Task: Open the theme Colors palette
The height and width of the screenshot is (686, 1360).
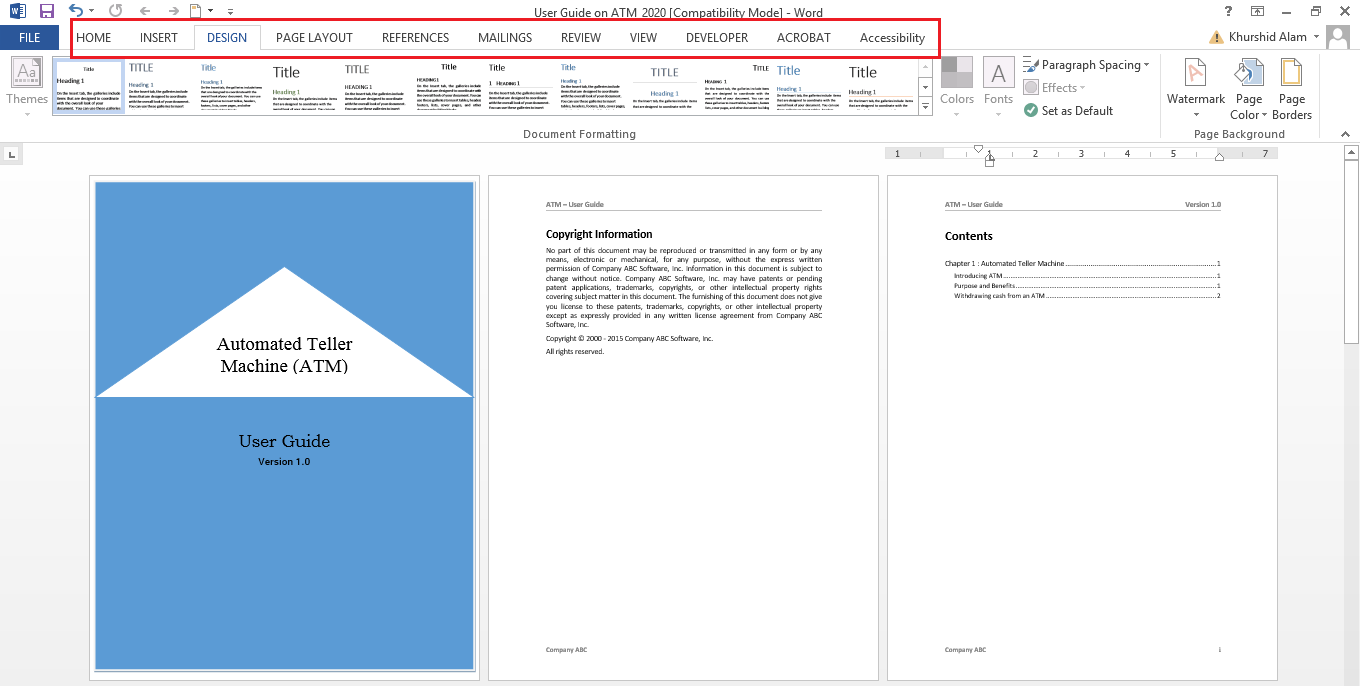Action: click(x=956, y=88)
